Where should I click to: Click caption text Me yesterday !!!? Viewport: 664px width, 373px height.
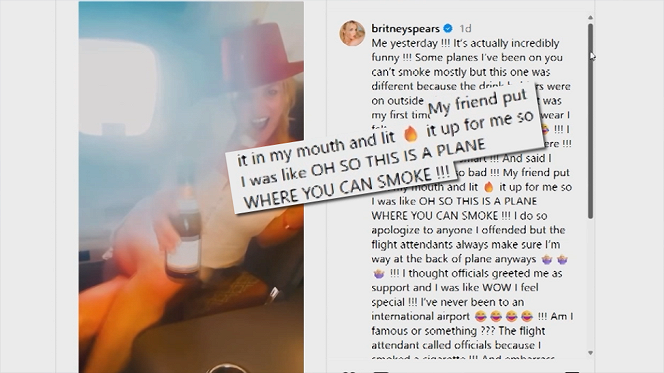point(411,43)
